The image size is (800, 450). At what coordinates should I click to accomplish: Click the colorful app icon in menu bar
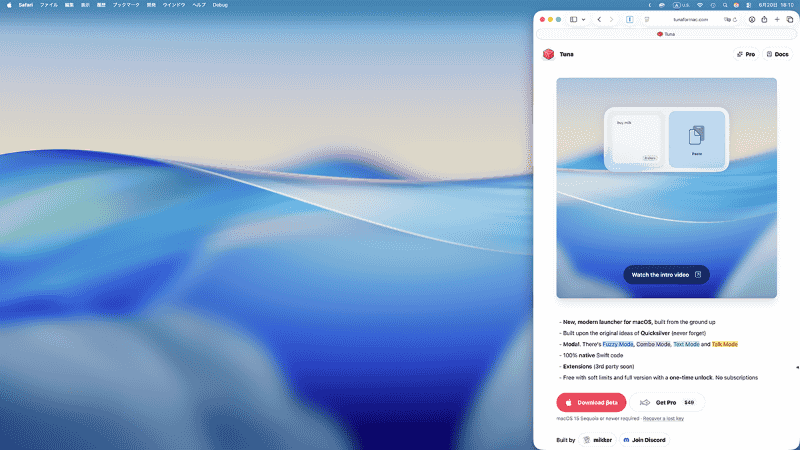736,5
